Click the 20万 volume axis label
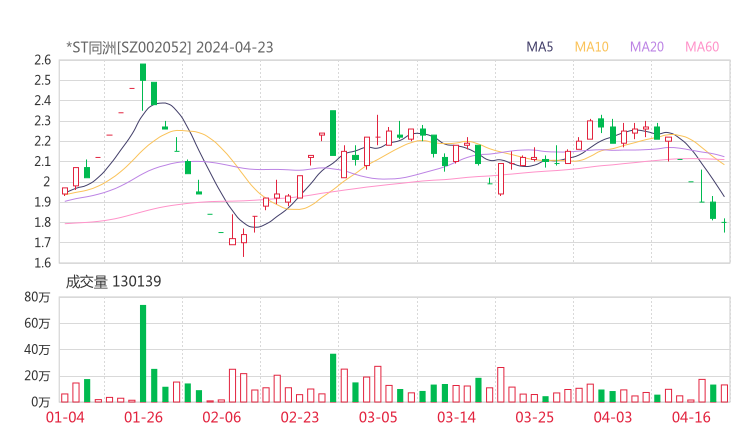 pyautogui.click(x=37, y=376)
